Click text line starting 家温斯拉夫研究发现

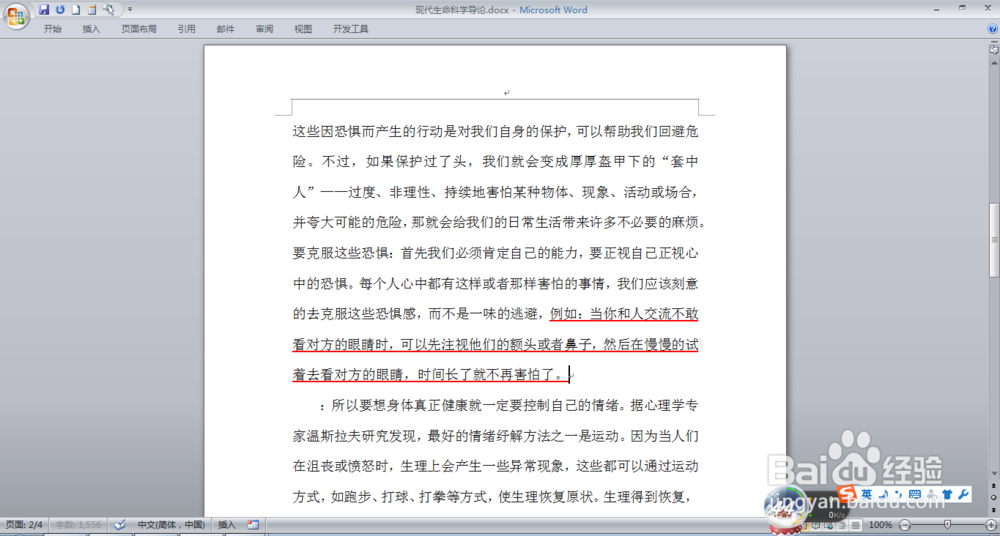pos(496,436)
